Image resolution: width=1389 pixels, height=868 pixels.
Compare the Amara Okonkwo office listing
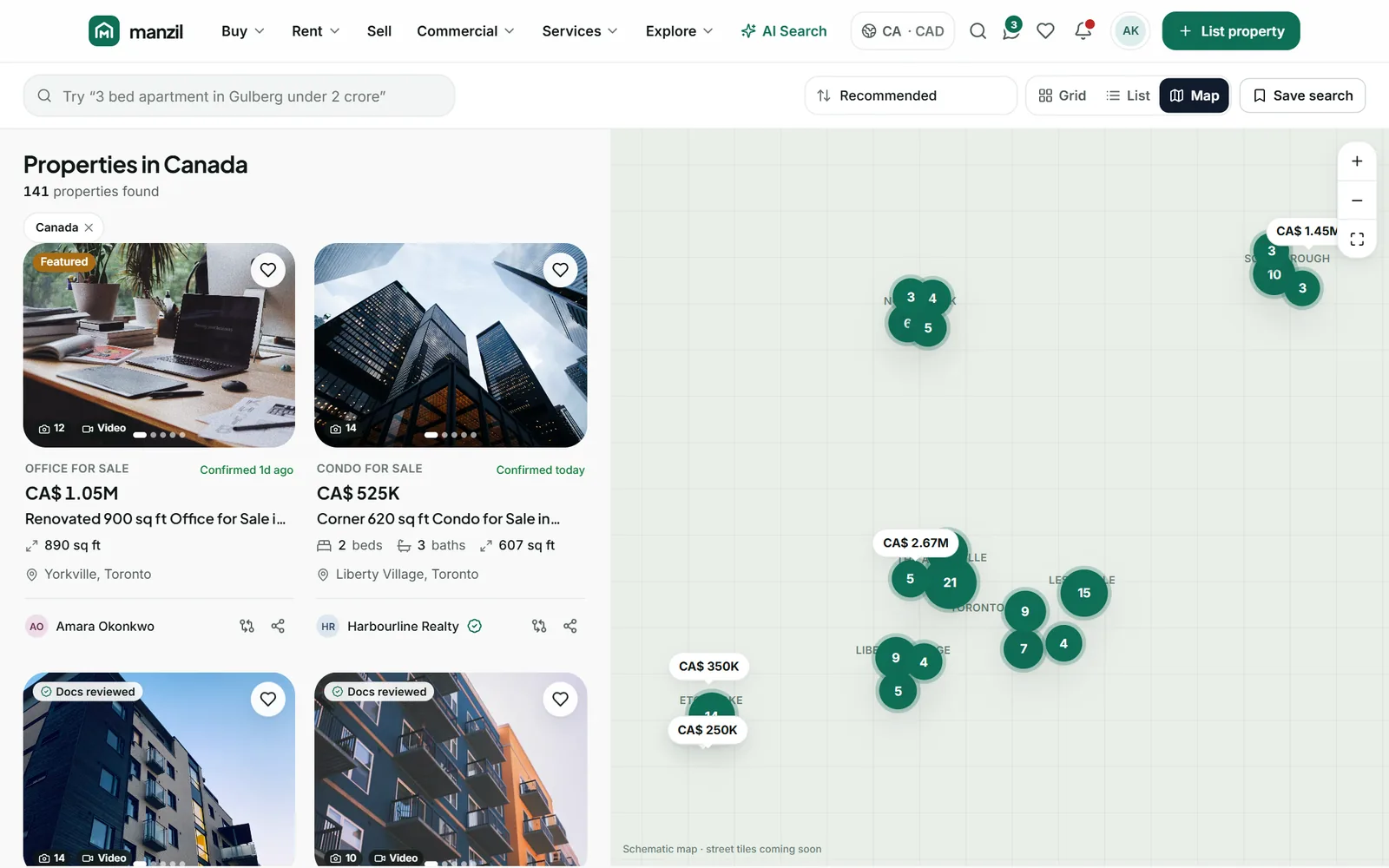(247, 626)
